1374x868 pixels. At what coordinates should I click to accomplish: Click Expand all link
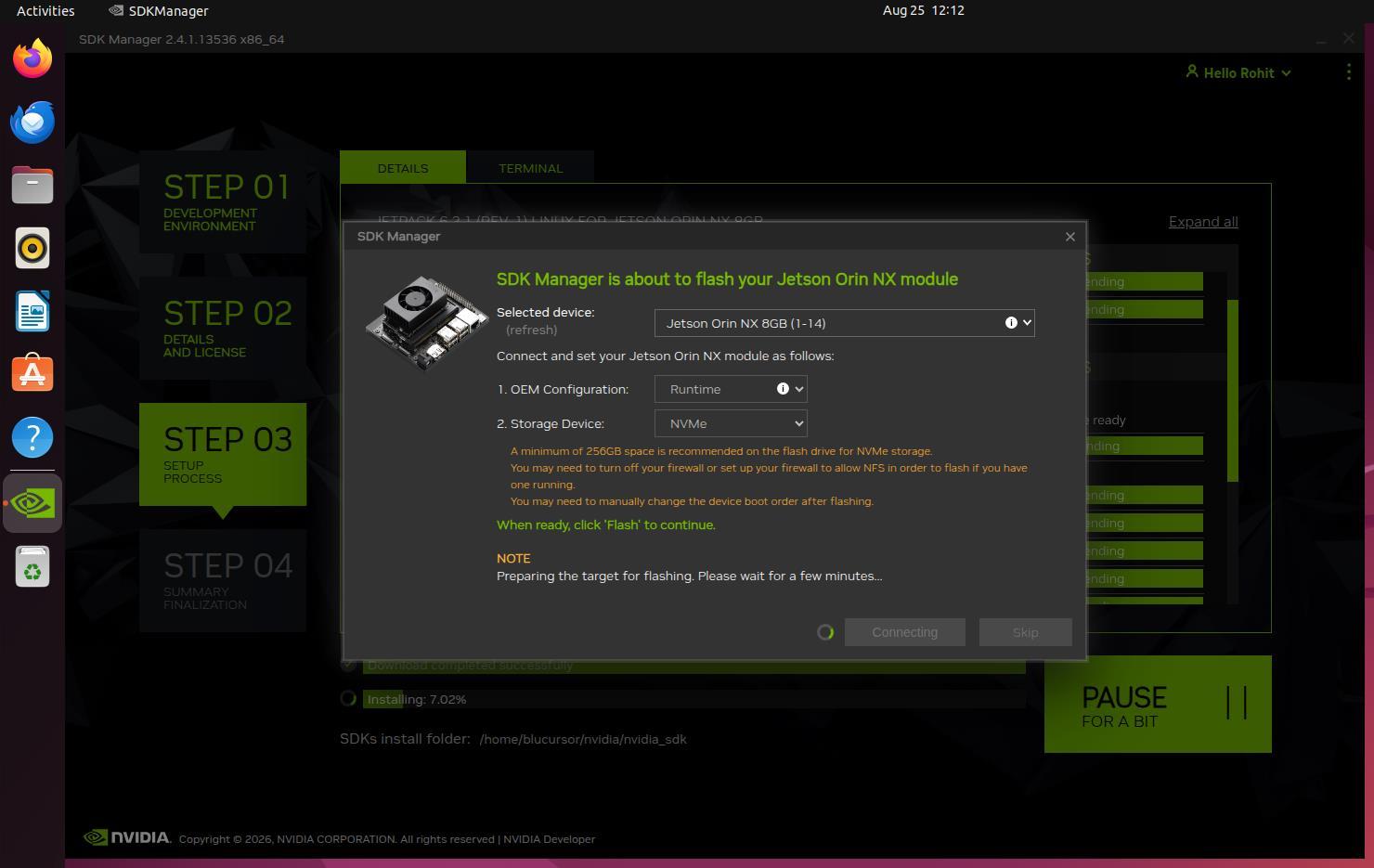point(1203,222)
